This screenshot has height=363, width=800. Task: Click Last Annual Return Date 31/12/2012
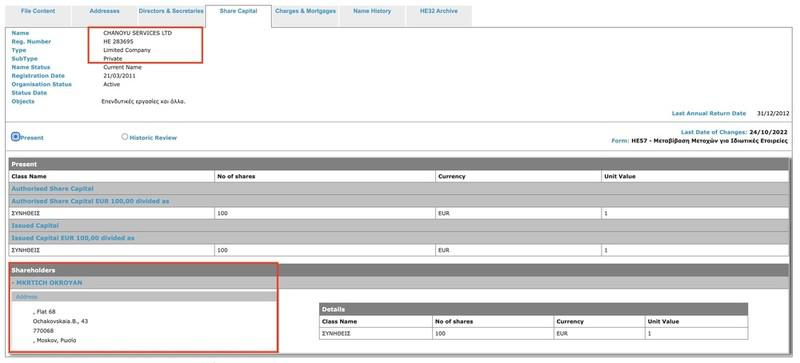pyautogui.click(x=773, y=113)
